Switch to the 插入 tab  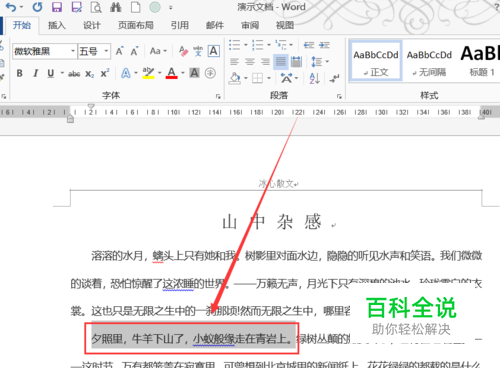tap(57, 25)
